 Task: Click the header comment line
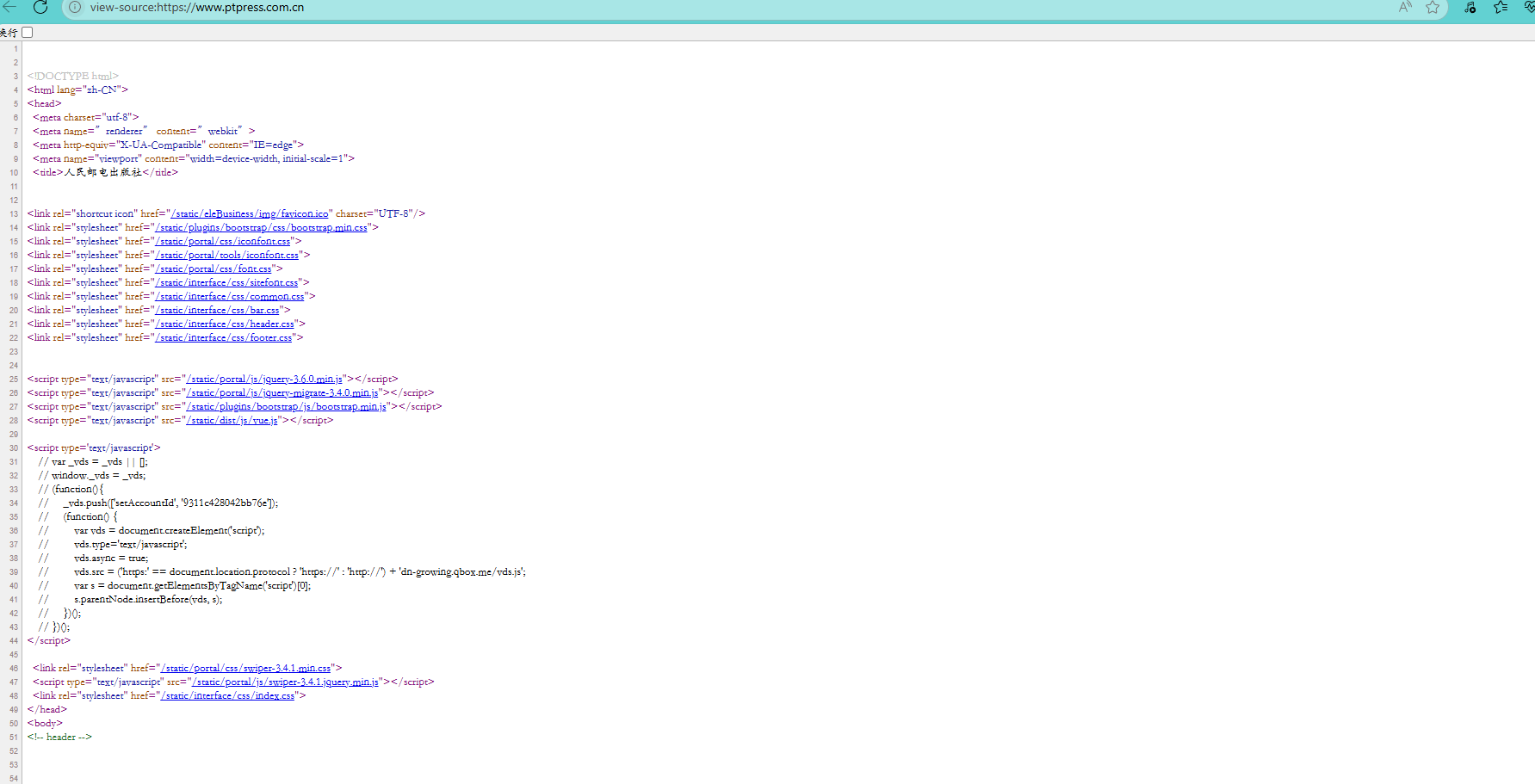click(x=59, y=737)
